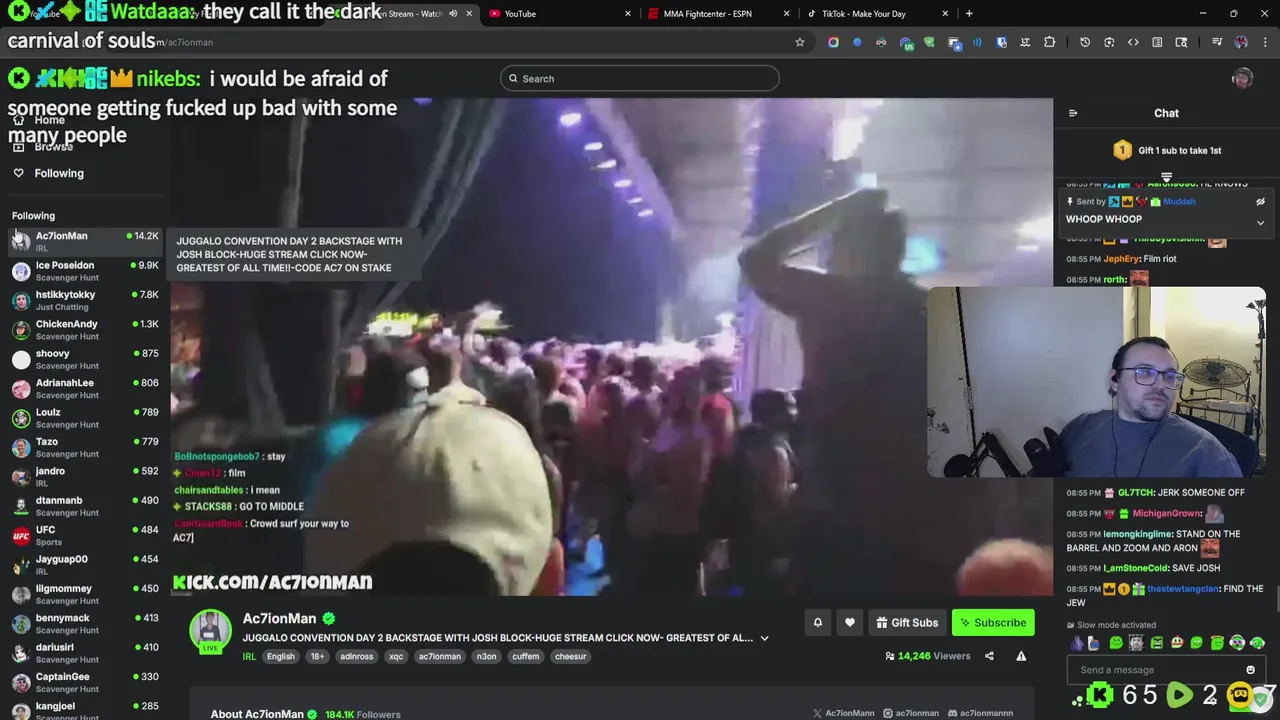The height and width of the screenshot is (720, 1280).
Task: Open Jayguap00 channel in sidebar
Action: 84,565
